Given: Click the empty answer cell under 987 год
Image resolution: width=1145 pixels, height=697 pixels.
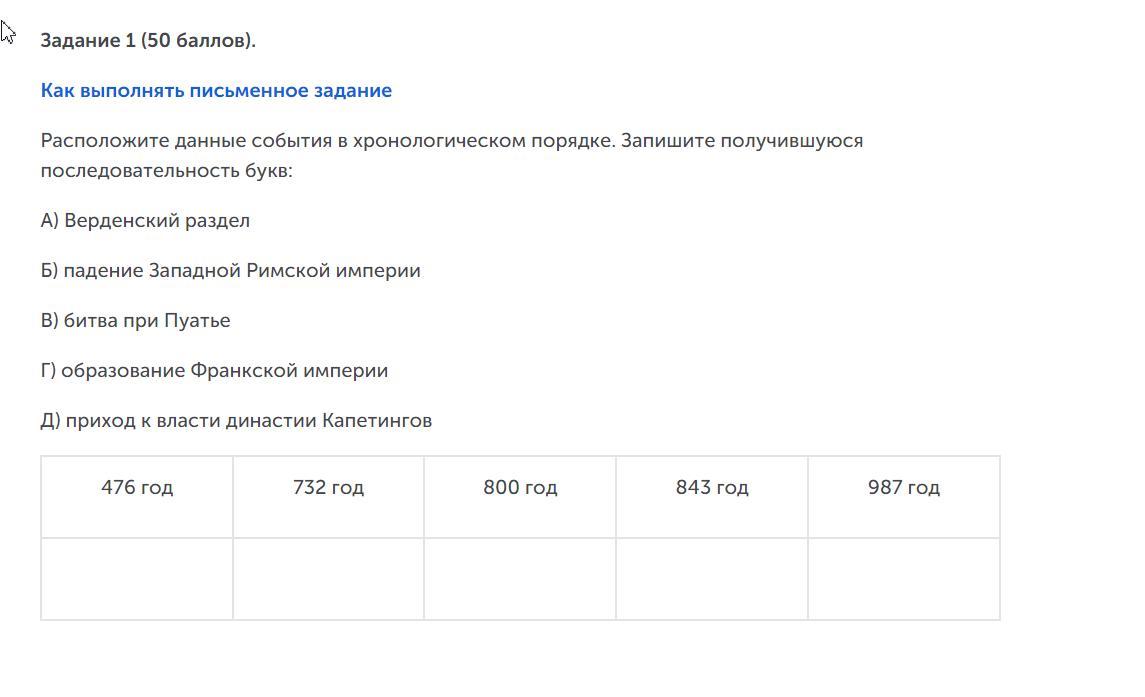Looking at the screenshot, I should pos(904,579).
